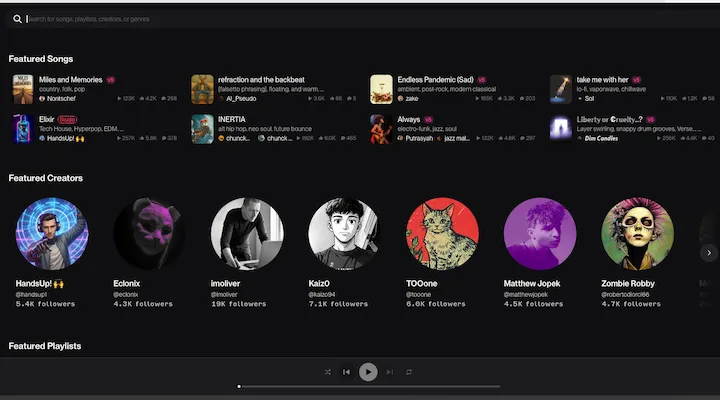Viewport: 720px width, 400px height.
Task: Open KaizO creator avatar
Action: [x=345, y=234]
